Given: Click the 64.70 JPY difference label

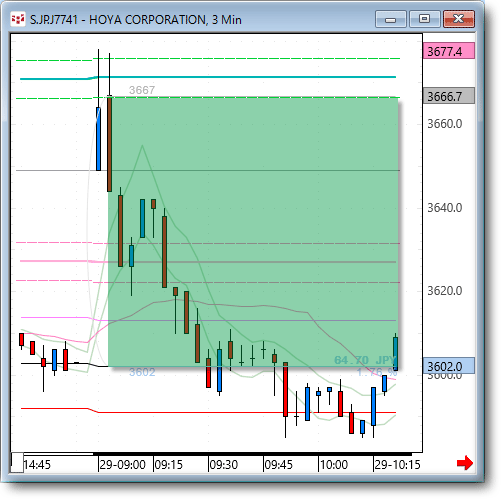Looking at the screenshot, I should coord(365,360).
